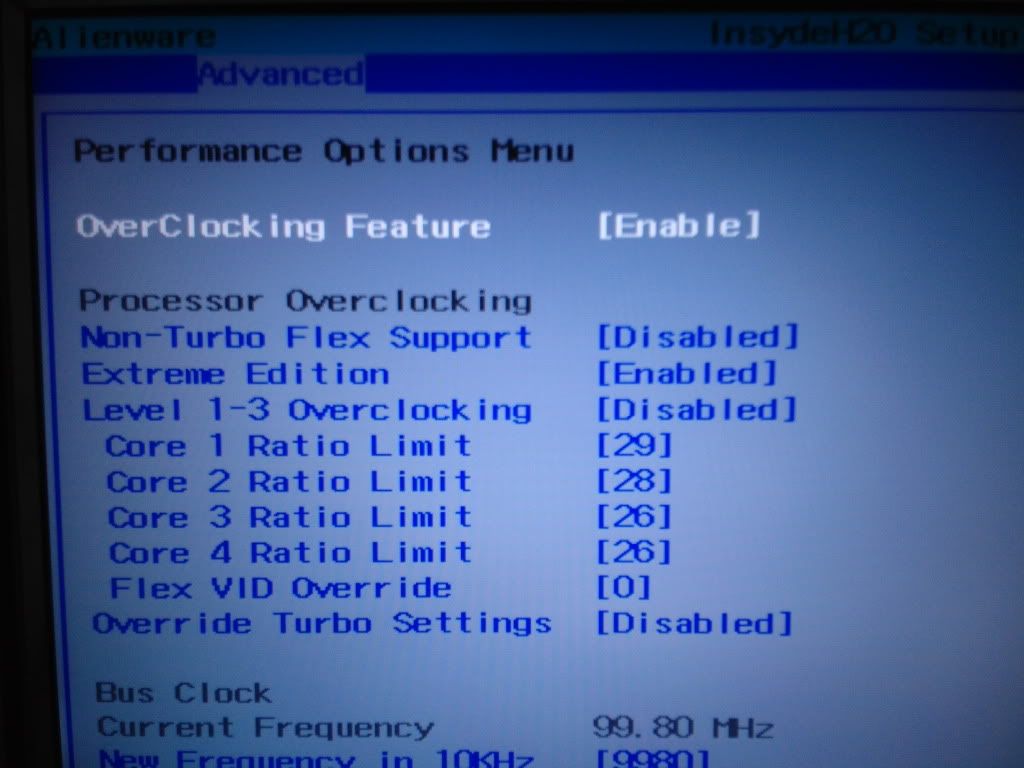Change Override Turbo Settings Disabled value
Image resolution: width=1024 pixels, height=768 pixels.
pyautogui.click(x=694, y=623)
